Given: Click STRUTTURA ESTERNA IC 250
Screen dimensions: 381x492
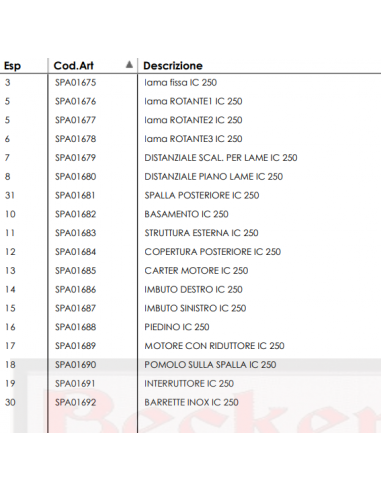Looking at the screenshot, I should click(x=201, y=233).
